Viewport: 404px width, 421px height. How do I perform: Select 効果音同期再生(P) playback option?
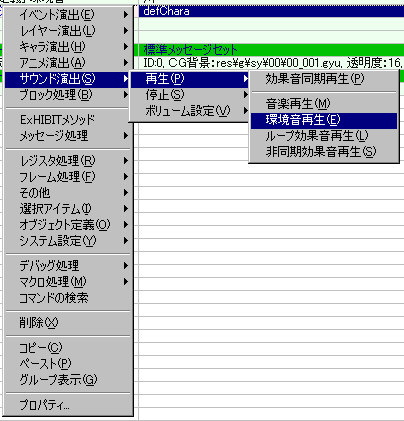323,79
